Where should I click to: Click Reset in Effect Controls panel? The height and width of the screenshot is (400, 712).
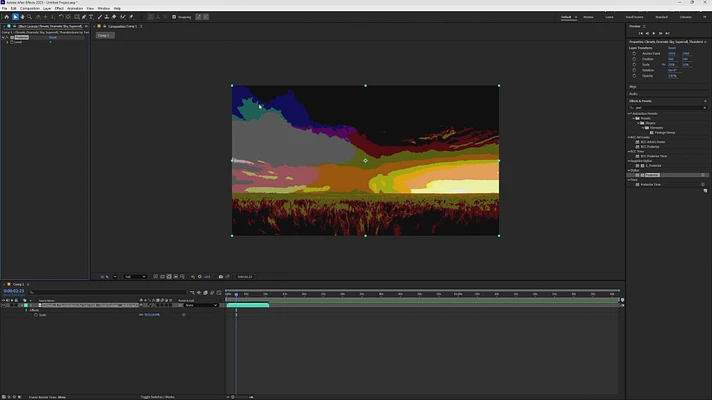coord(53,37)
